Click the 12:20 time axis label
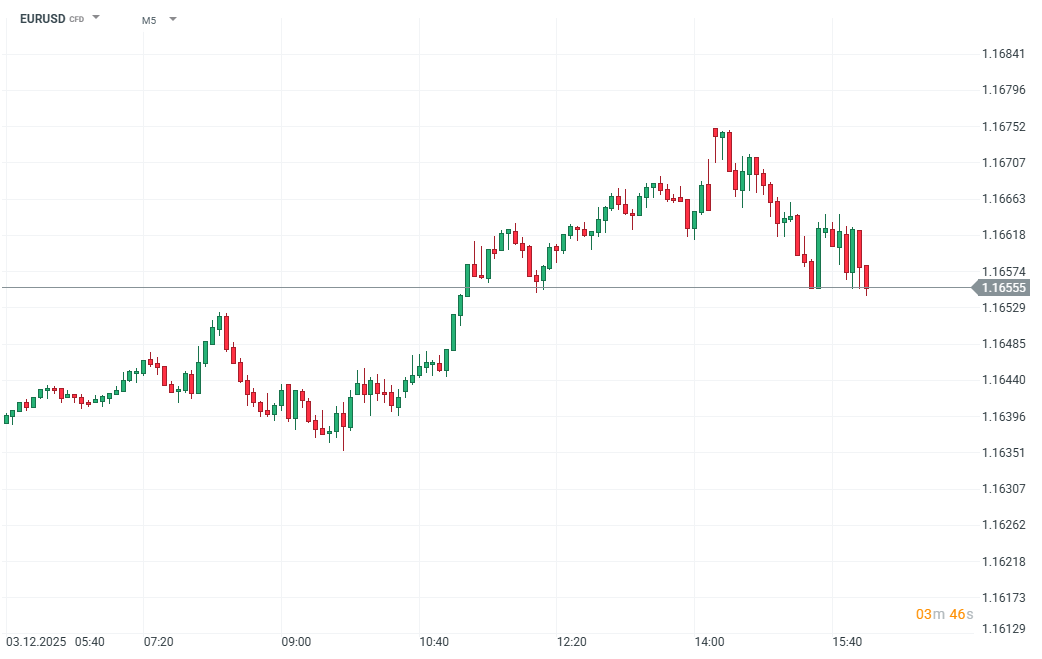Screen dimensions: 1042x659 (x=572, y=641)
